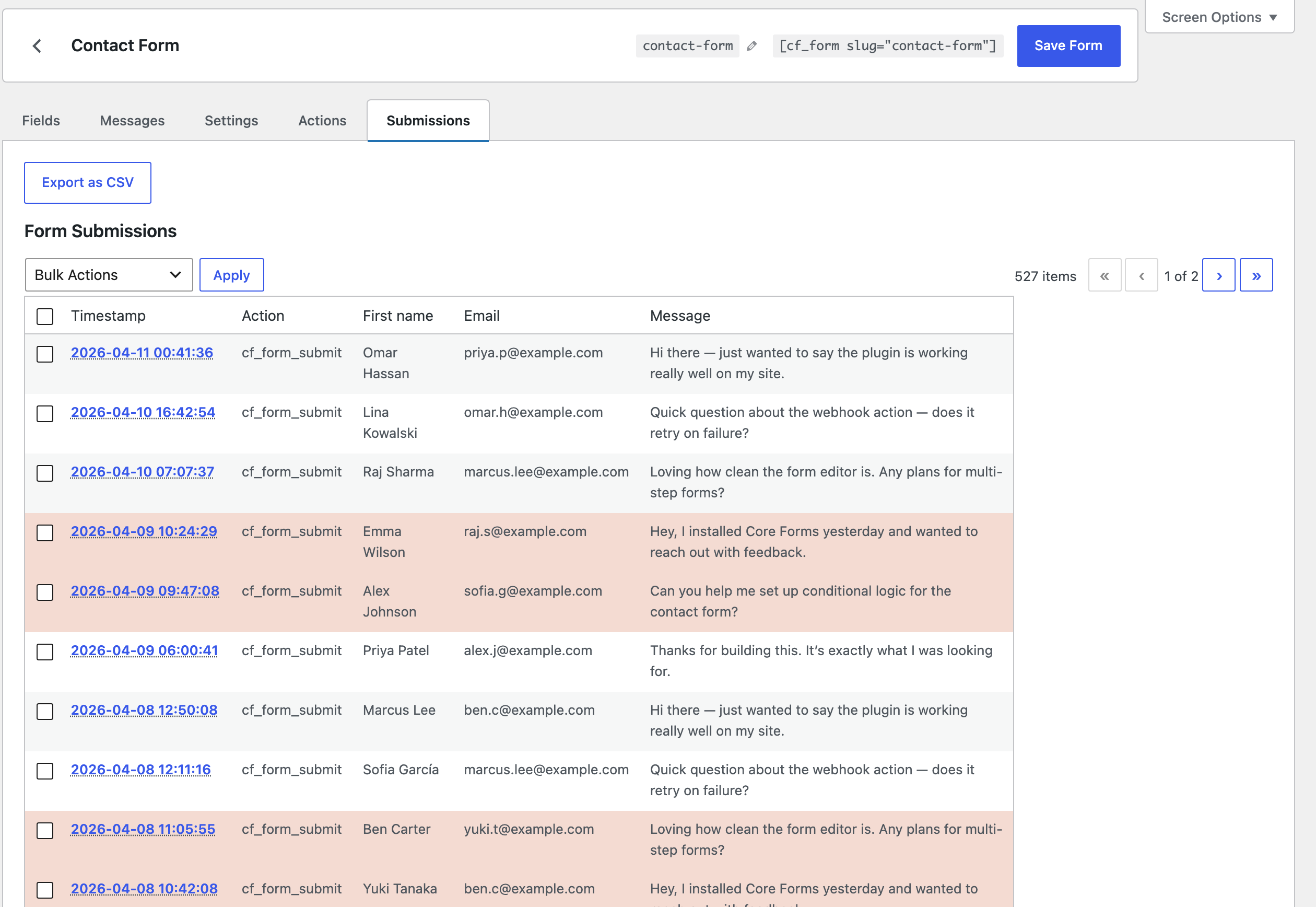Click the 527 items count
Image resolution: width=1316 pixels, height=907 pixels.
point(1045,277)
